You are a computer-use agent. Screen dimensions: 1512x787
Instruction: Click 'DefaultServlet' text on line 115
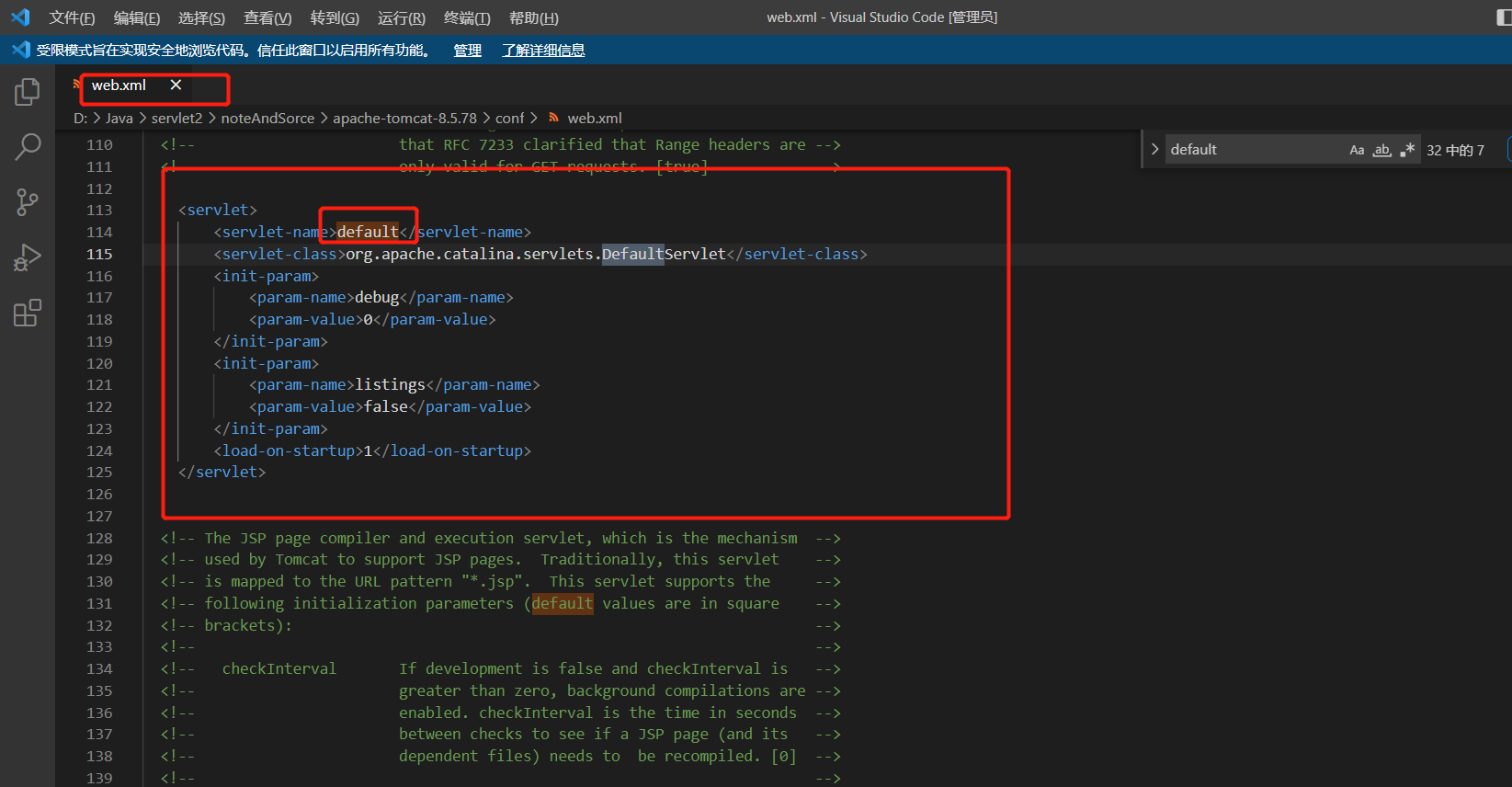pyautogui.click(x=664, y=254)
